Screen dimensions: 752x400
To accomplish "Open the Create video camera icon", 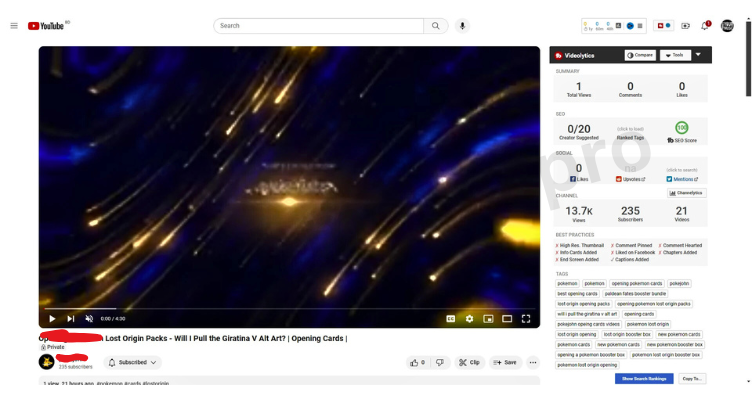I will coord(685,26).
